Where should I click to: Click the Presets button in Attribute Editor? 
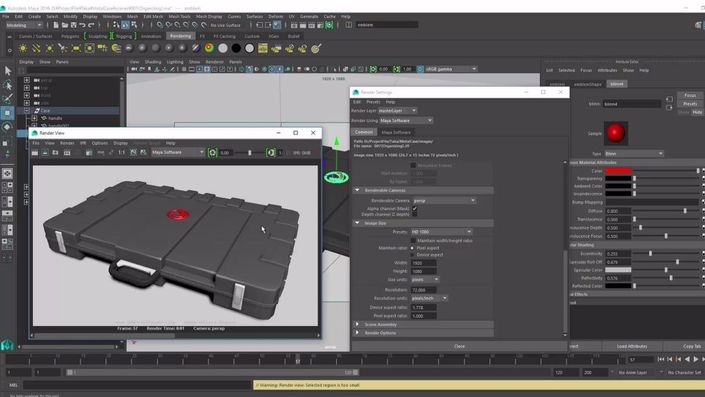coord(690,103)
